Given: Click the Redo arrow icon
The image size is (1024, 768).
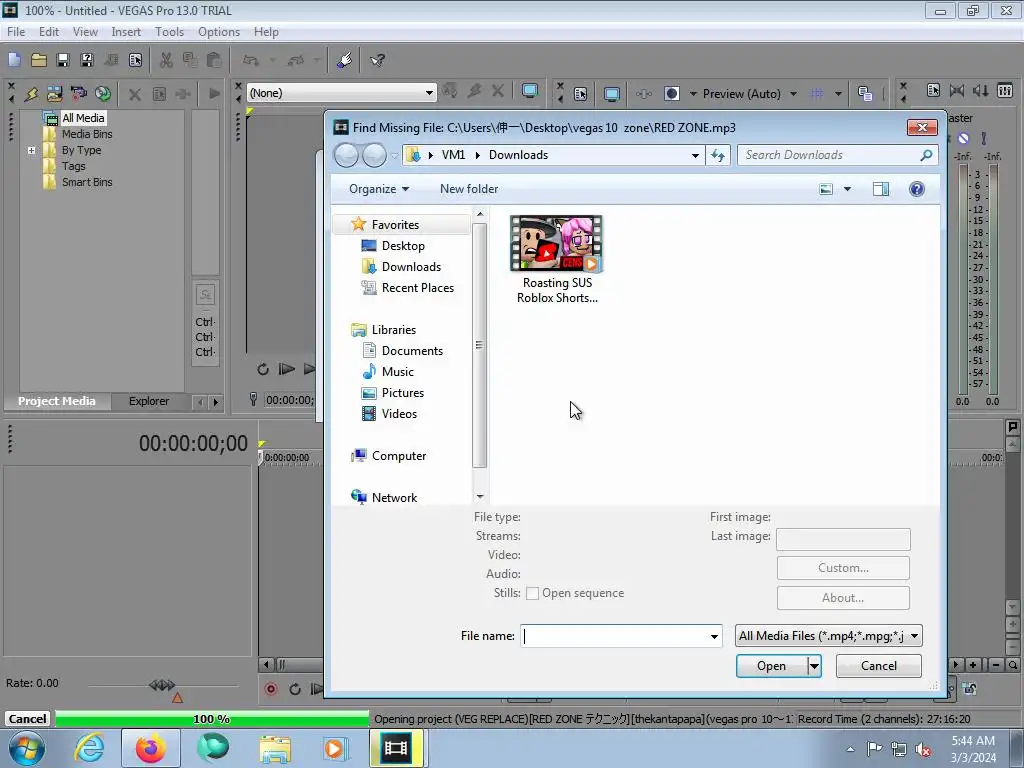Looking at the screenshot, I should coord(296,60).
